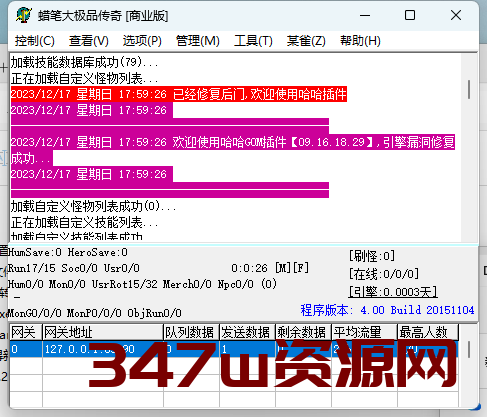Minimize the 蜡笔大极品传奇 window
The height and width of the screenshot is (417, 487).
[365, 15]
